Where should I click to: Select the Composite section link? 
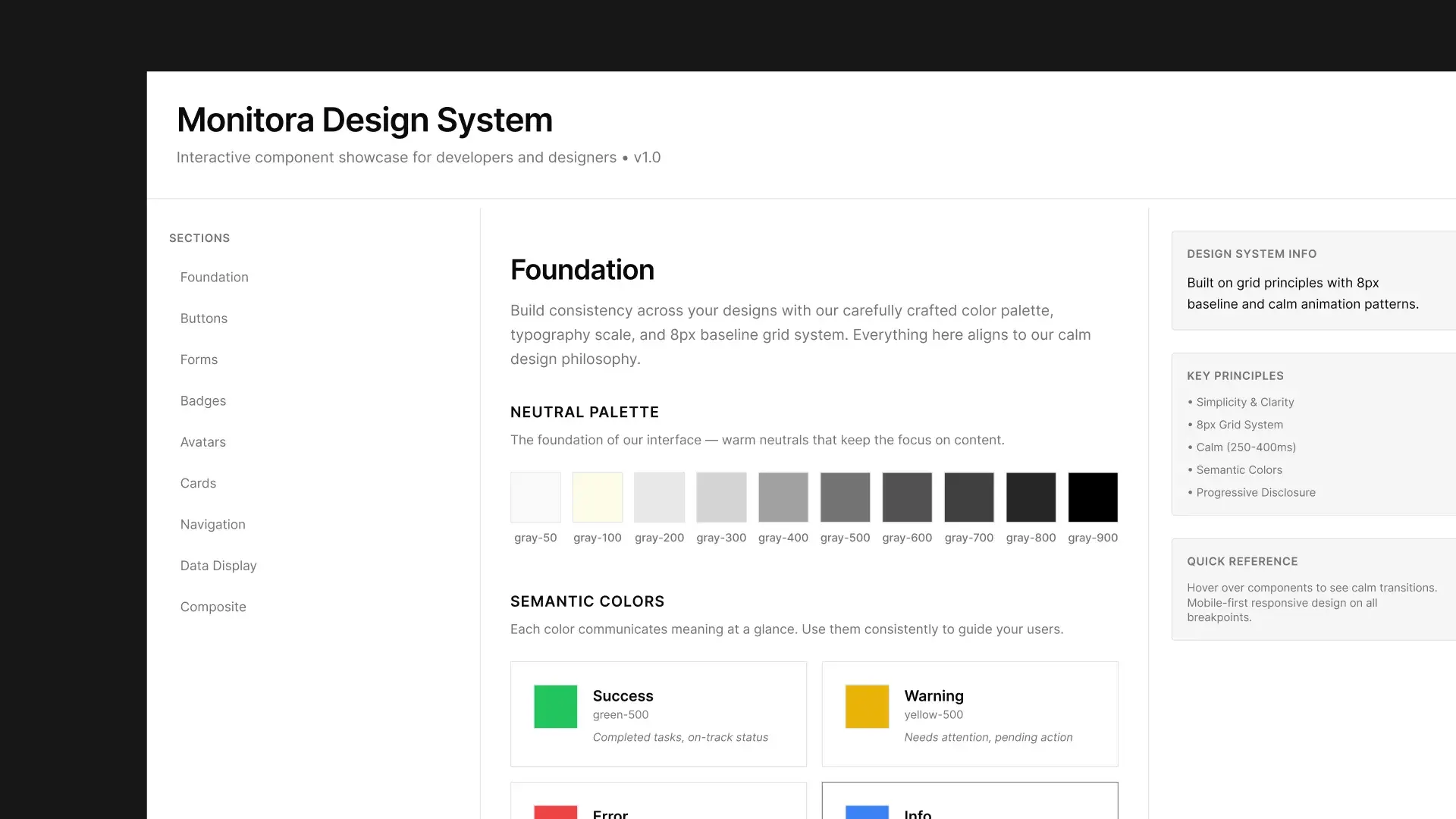(212, 607)
